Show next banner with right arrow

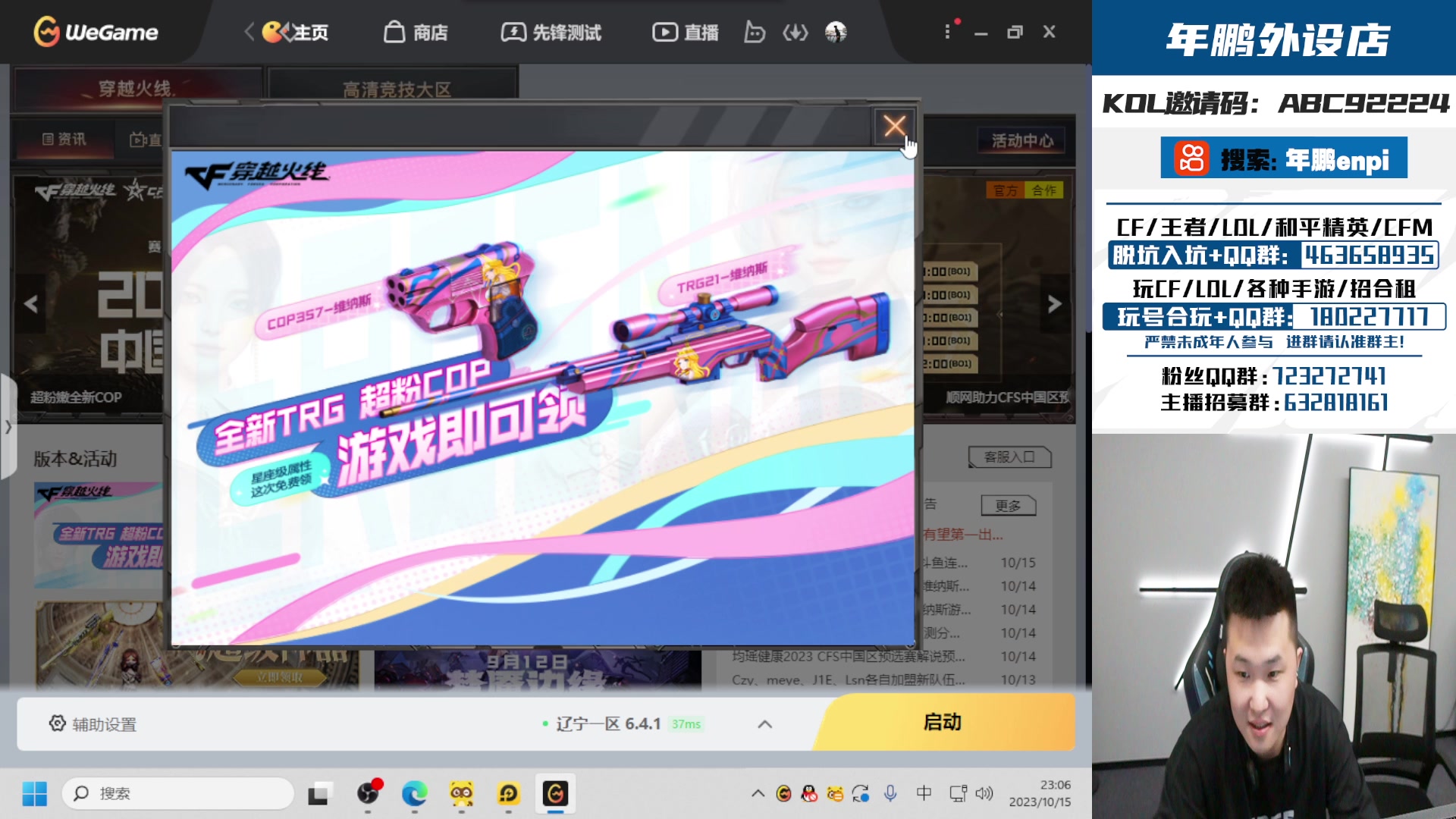(x=1054, y=304)
